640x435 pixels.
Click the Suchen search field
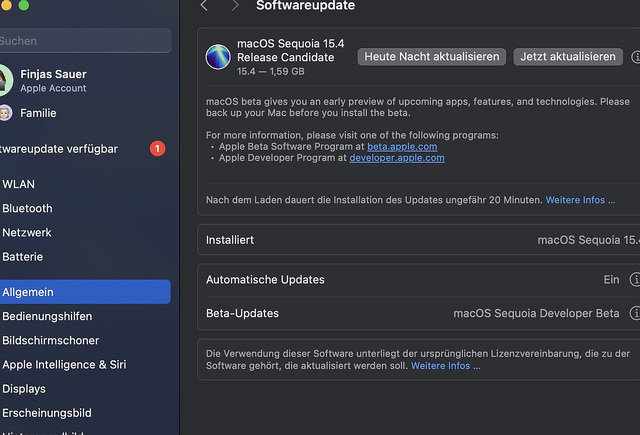click(85, 41)
